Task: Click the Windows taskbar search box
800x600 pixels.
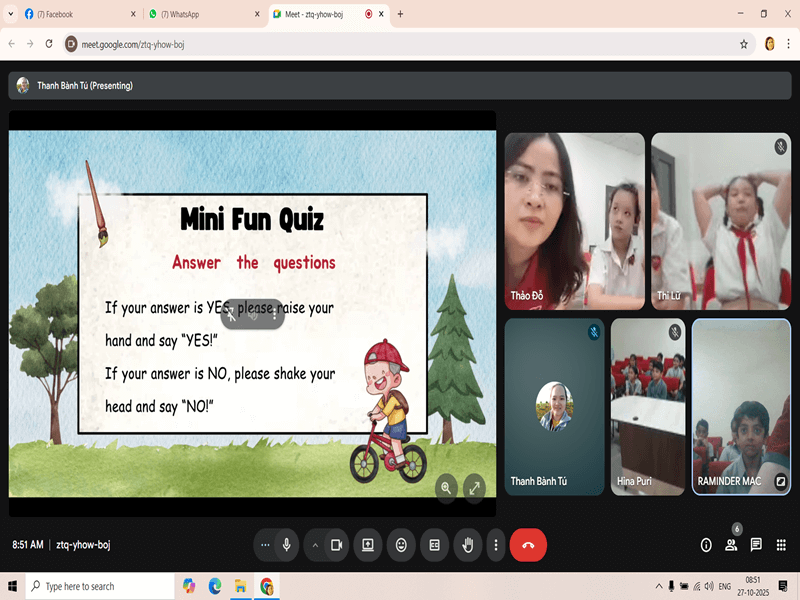Action: click(x=98, y=586)
